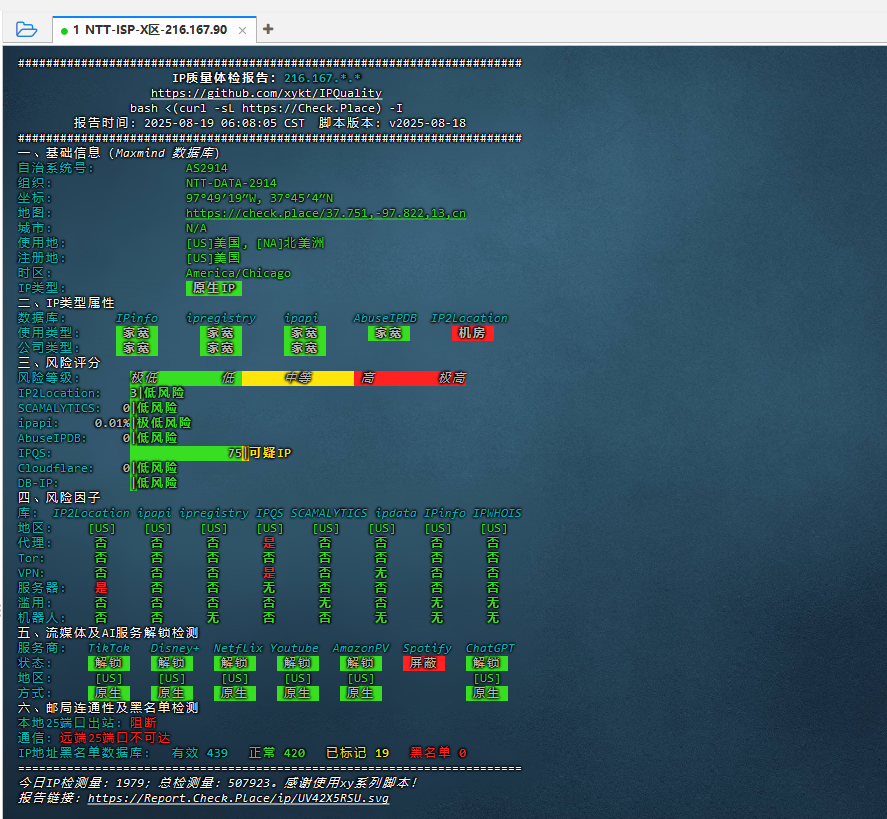The width and height of the screenshot is (887, 819).
Task: Open the check.place map URL
Action: click(326, 213)
